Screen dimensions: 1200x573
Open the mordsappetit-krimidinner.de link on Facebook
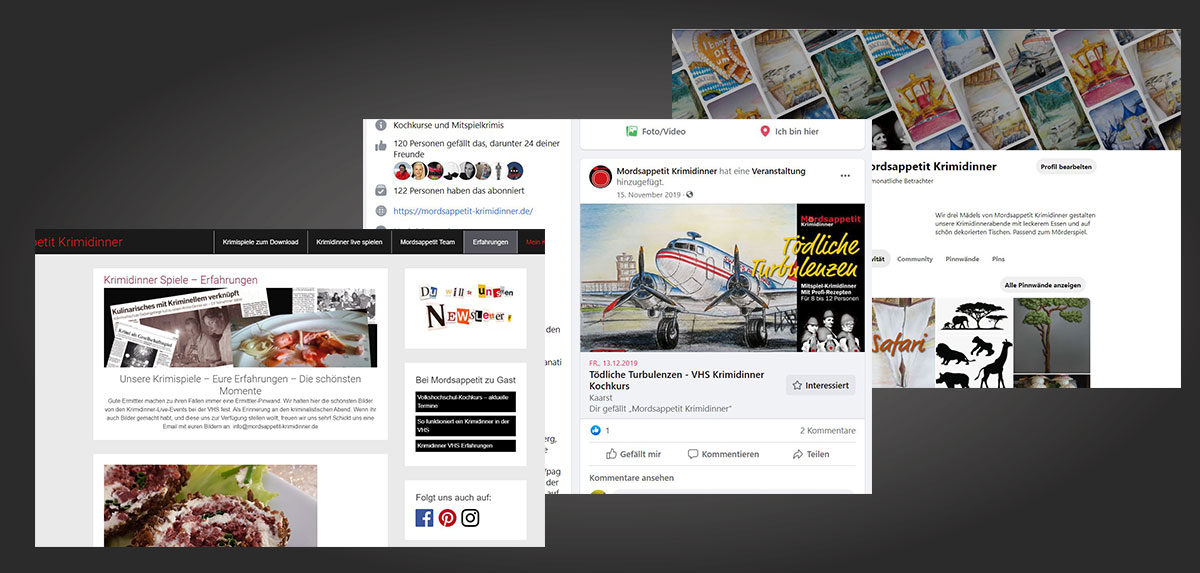coord(463,211)
